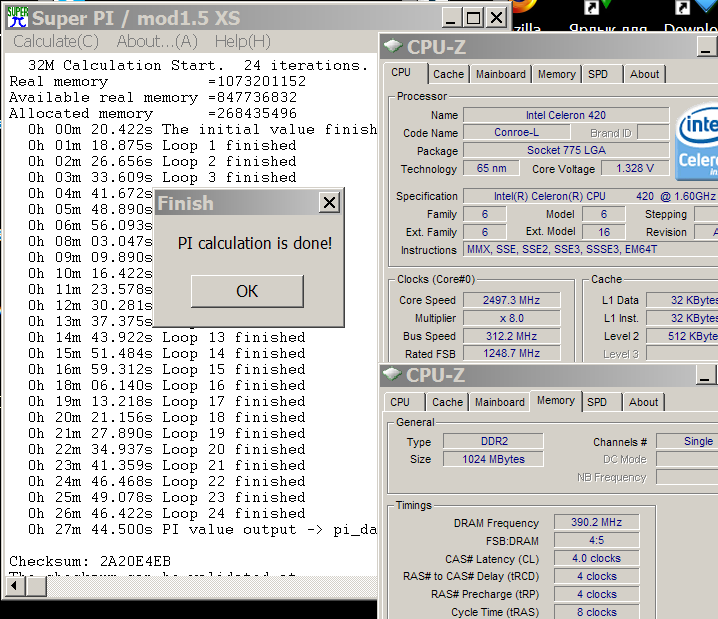The width and height of the screenshot is (718, 619).
Task: Switch to Cache tab in upper CPU-Z window
Action: pos(449,74)
